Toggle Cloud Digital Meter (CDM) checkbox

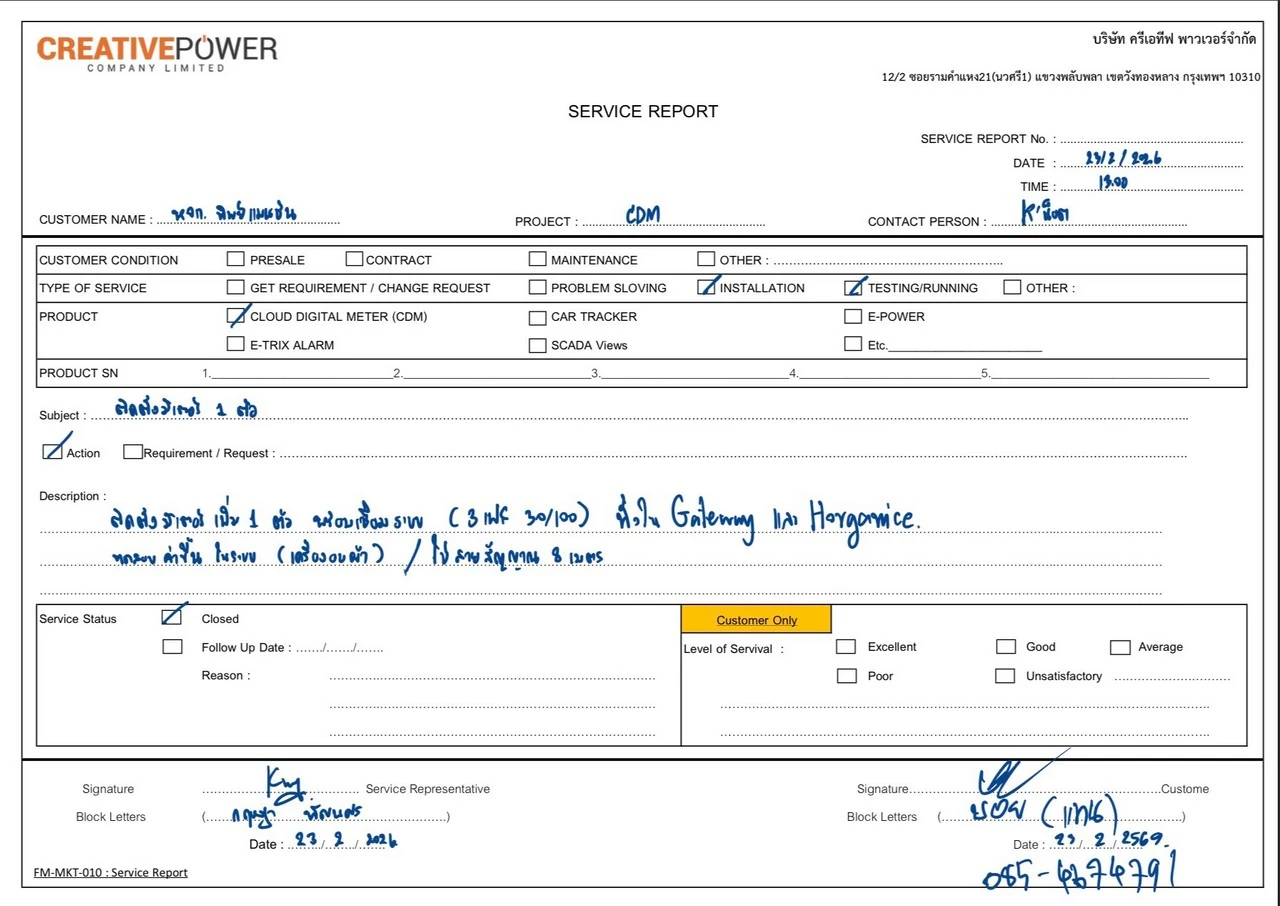click(235, 316)
